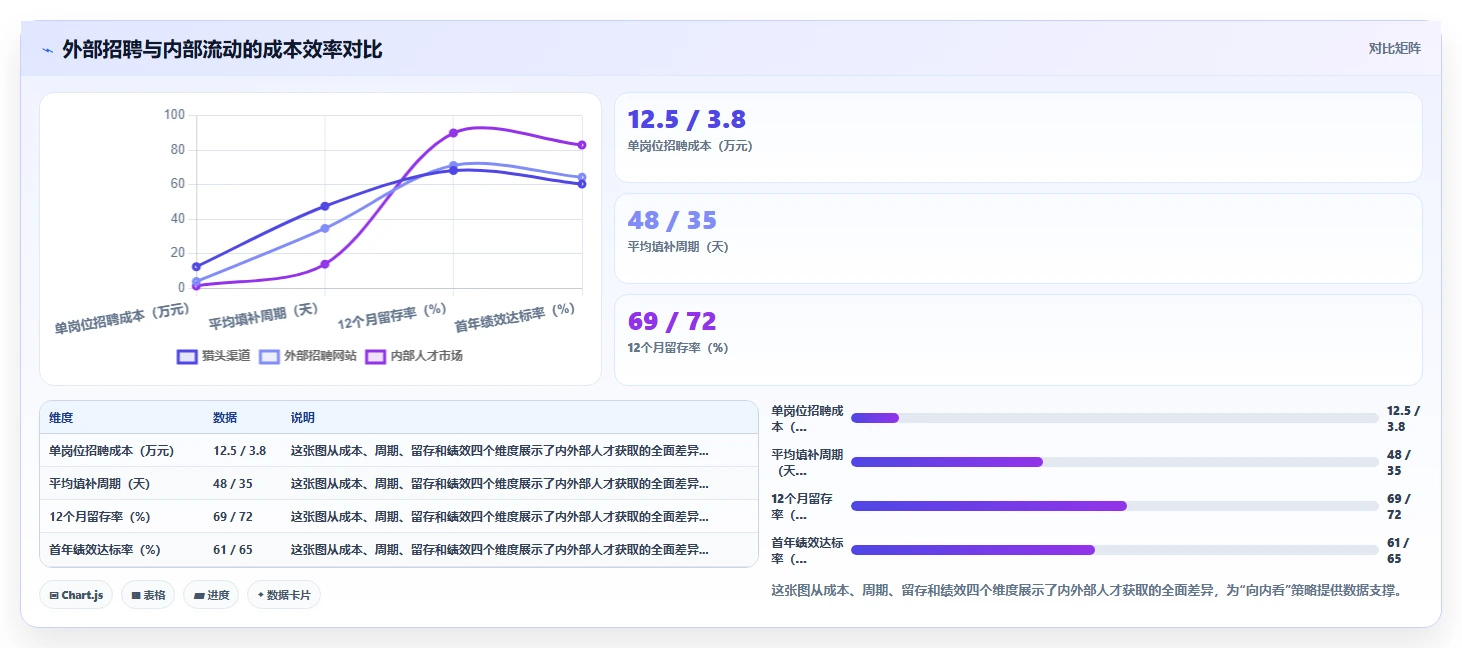Toggle the 外部招聘网站 legend entry
The width and height of the screenshot is (1462, 648).
[x=308, y=356]
